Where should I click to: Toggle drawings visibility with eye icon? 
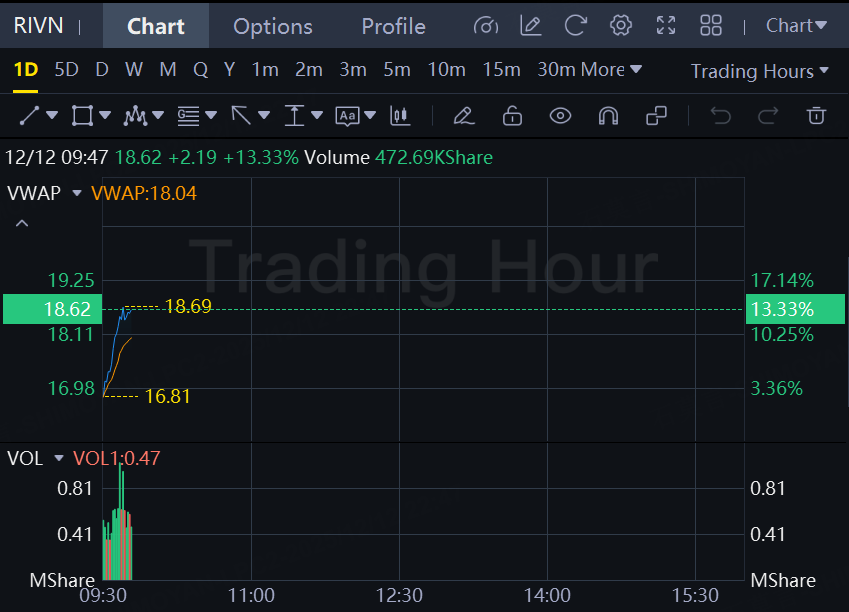560,116
